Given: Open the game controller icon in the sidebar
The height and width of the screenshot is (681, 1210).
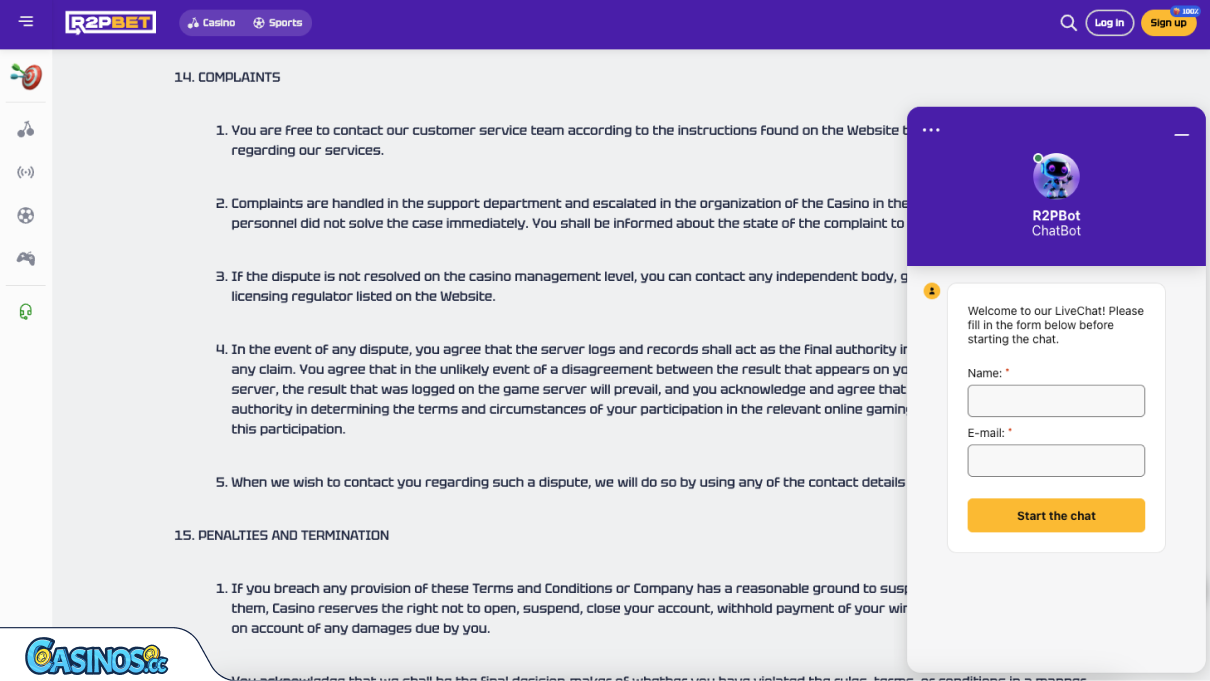Looking at the screenshot, I should (26, 259).
